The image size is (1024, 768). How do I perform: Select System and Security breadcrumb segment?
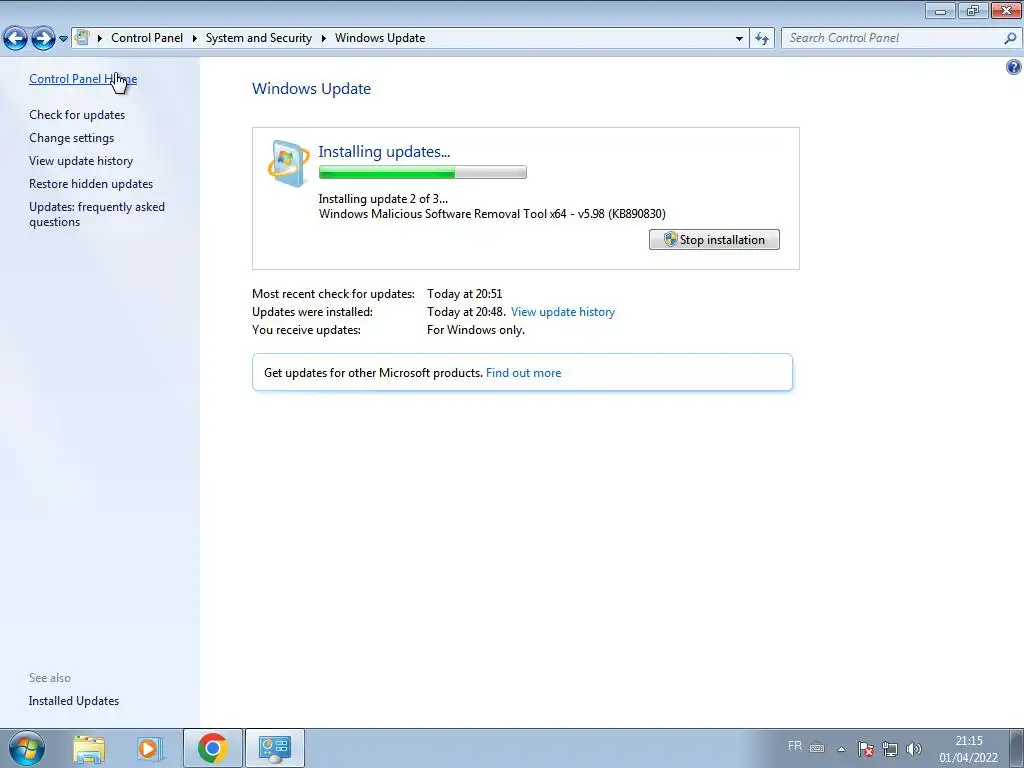tap(259, 38)
